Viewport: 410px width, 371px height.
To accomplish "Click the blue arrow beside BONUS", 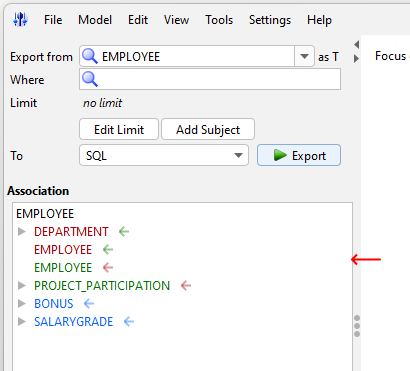I will point(89,303).
